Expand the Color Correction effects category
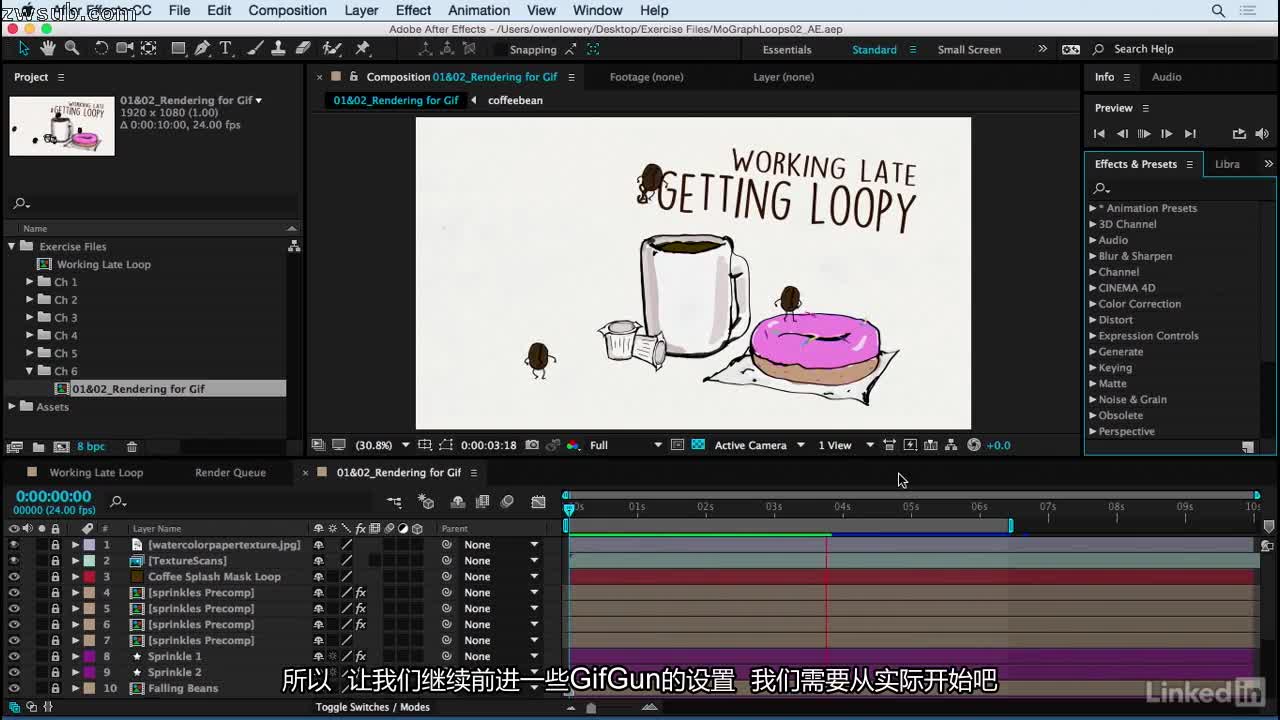This screenshot has height=720, width=1280. (x=1093, y=303)
